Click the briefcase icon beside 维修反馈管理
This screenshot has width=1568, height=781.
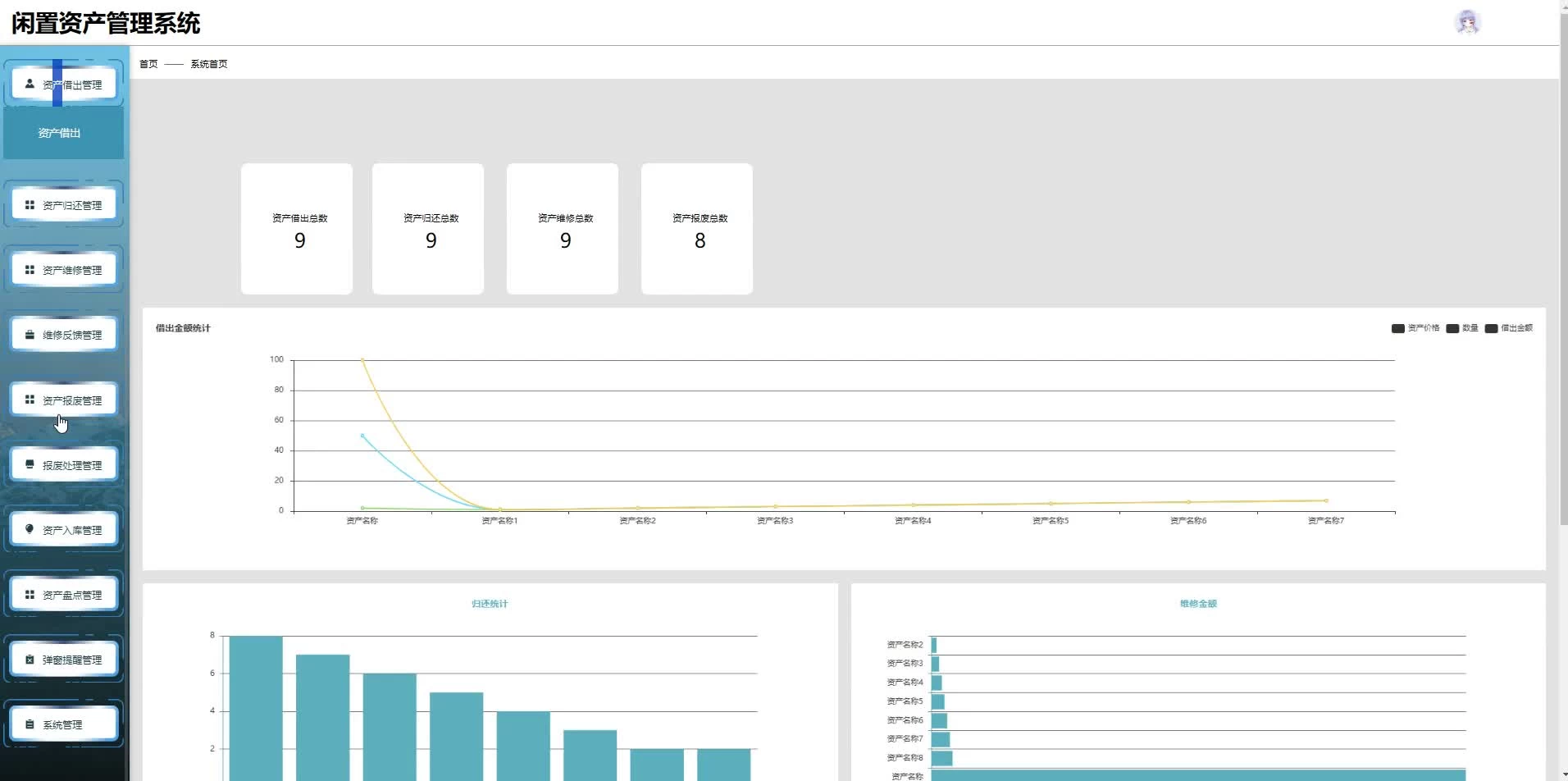click(x=30, y=335)
